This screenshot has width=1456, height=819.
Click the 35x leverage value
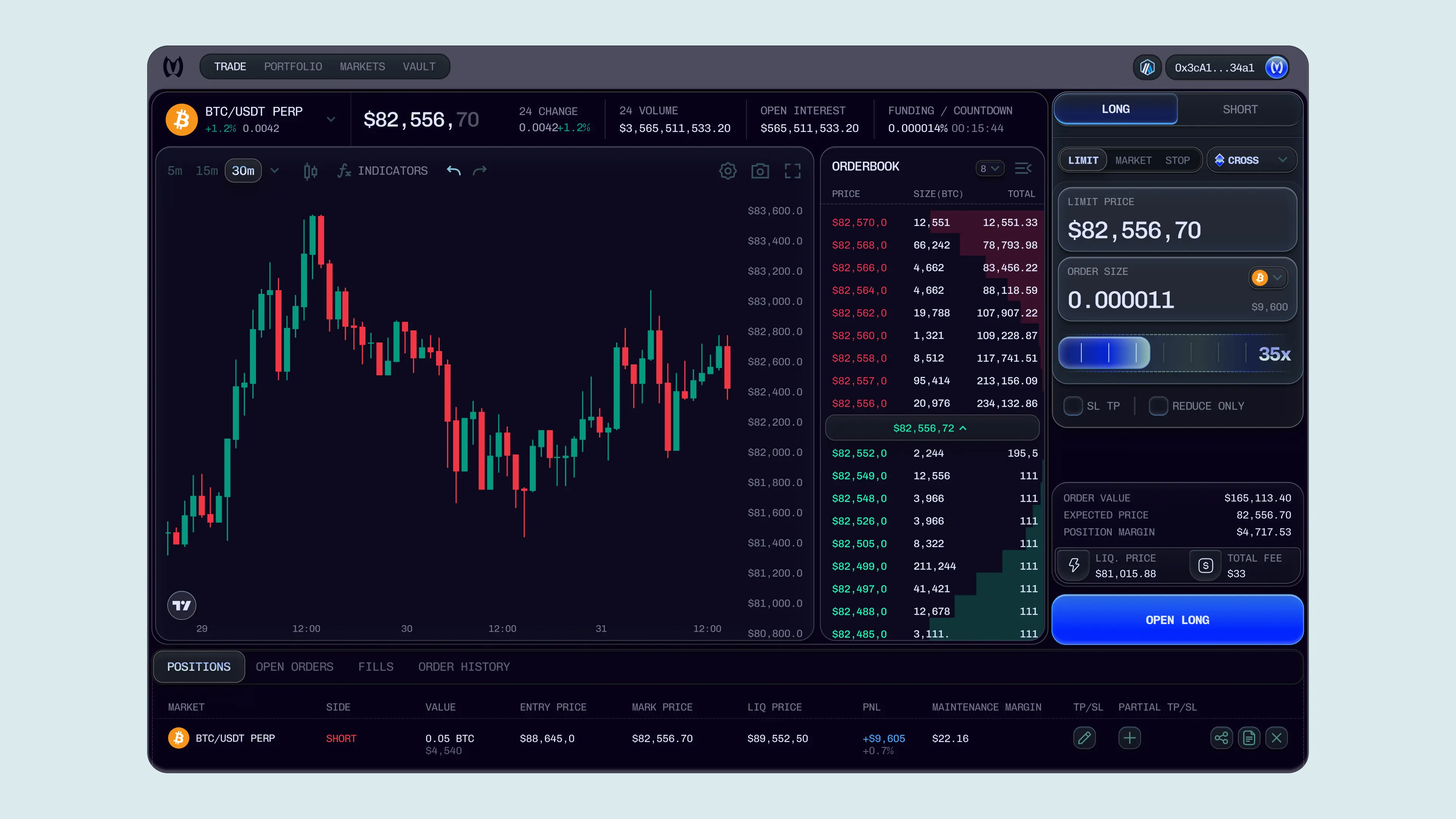tap(1274, 354)
